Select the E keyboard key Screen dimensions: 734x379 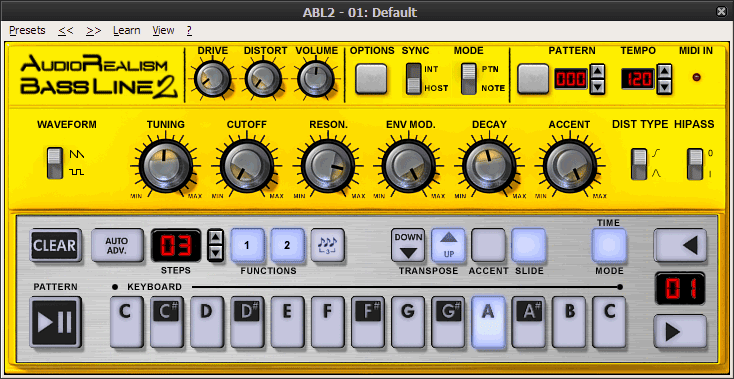click(287, 322)
